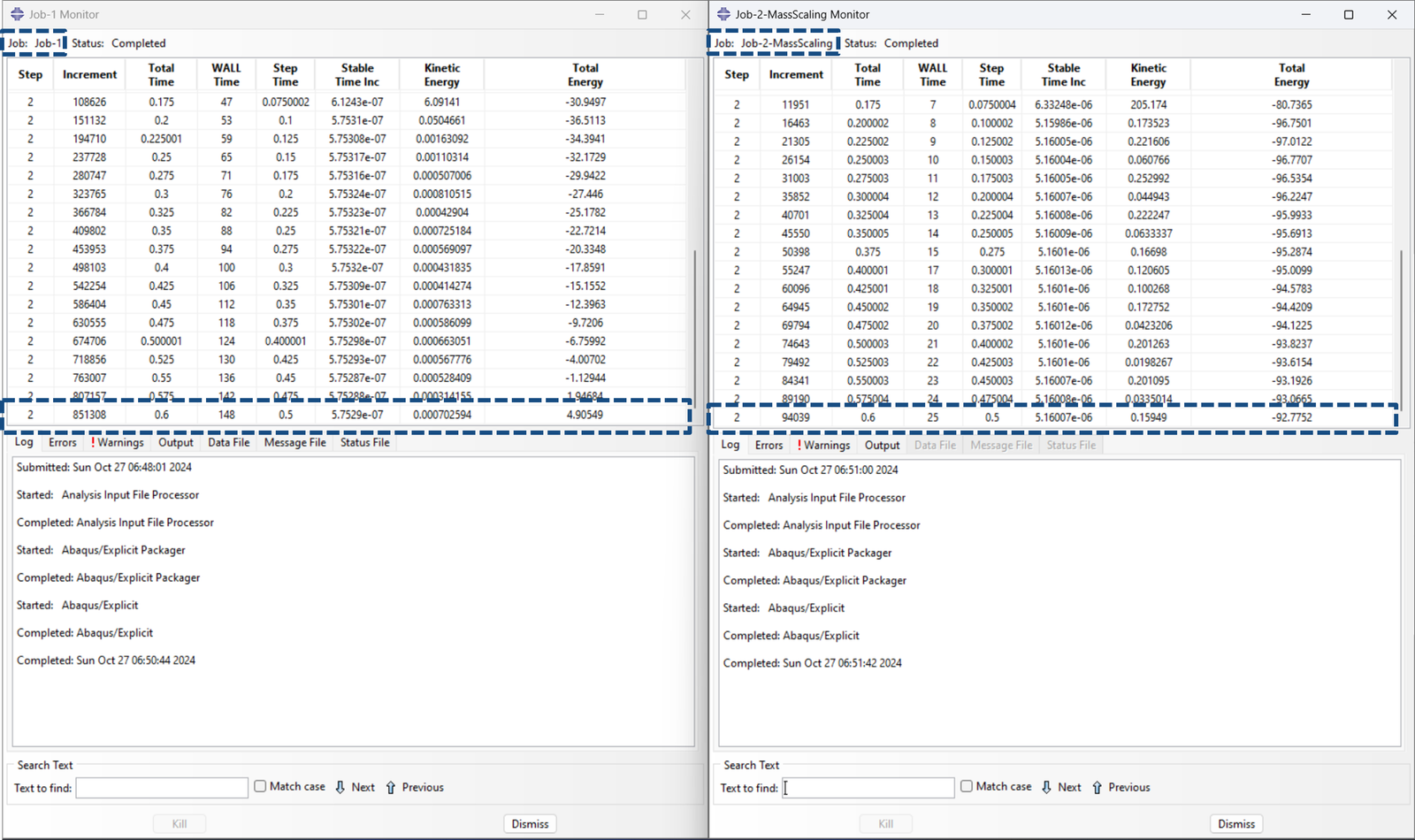Viewport: 1415px width, 840px height.
Task: Click Previous arrow icon in Job-2-MassScaling search
Action: 1098,787
